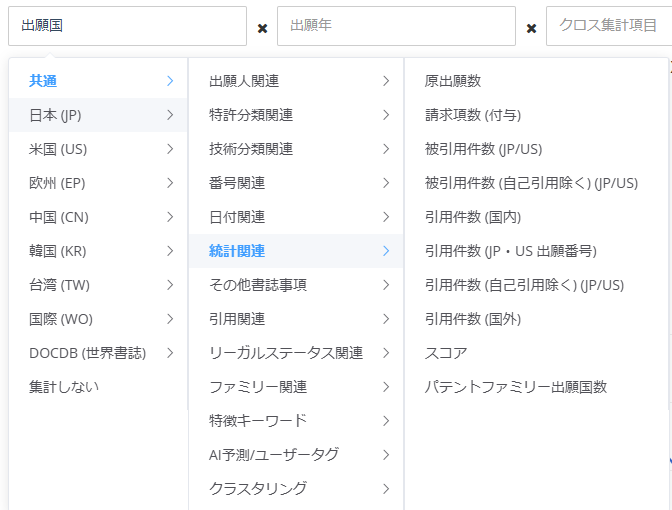Open the クロス集計項目 field
Screen dimensions: 672x510
click(608, 26)
